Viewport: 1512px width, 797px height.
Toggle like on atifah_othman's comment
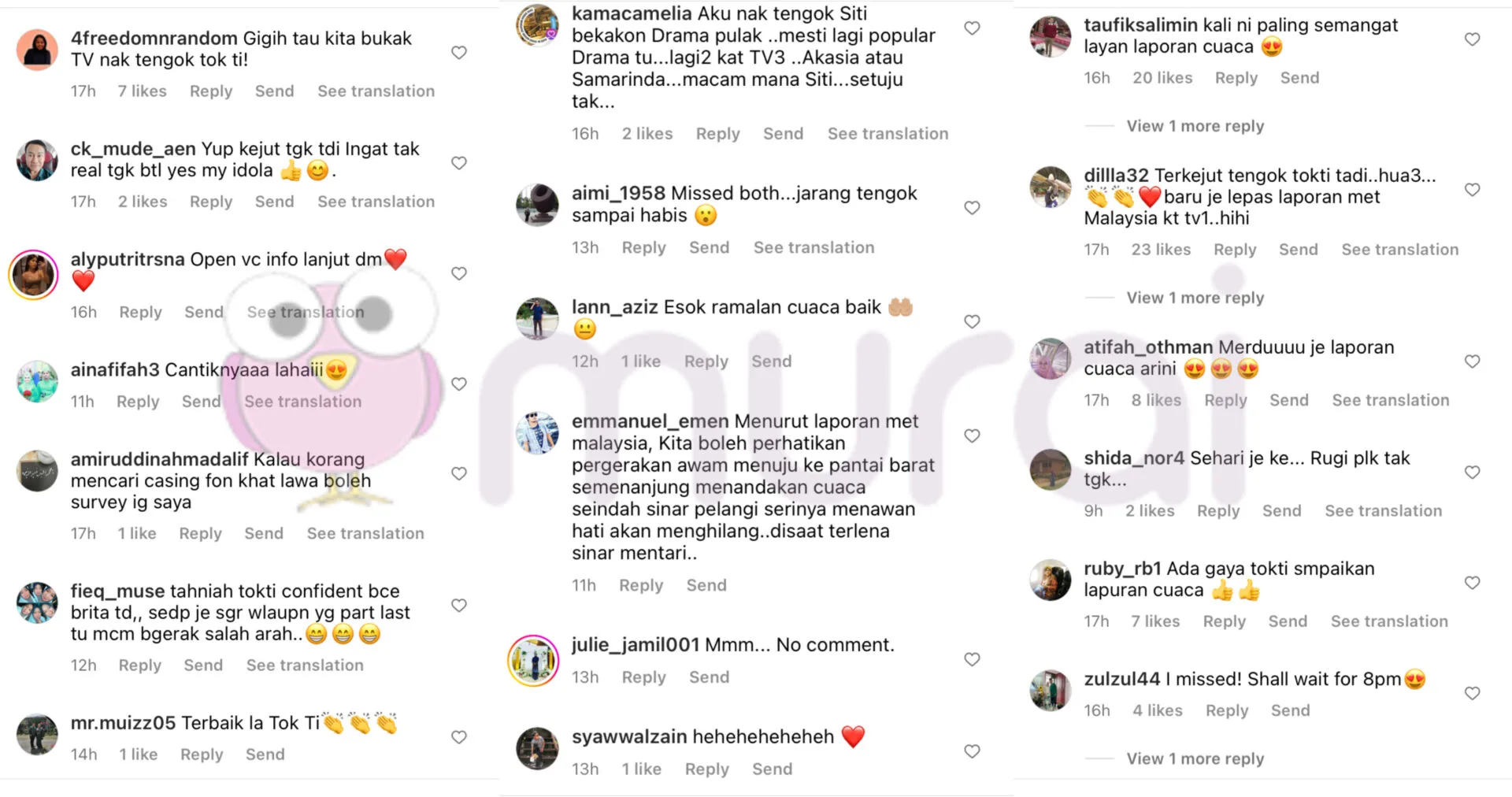point(1473,361)
